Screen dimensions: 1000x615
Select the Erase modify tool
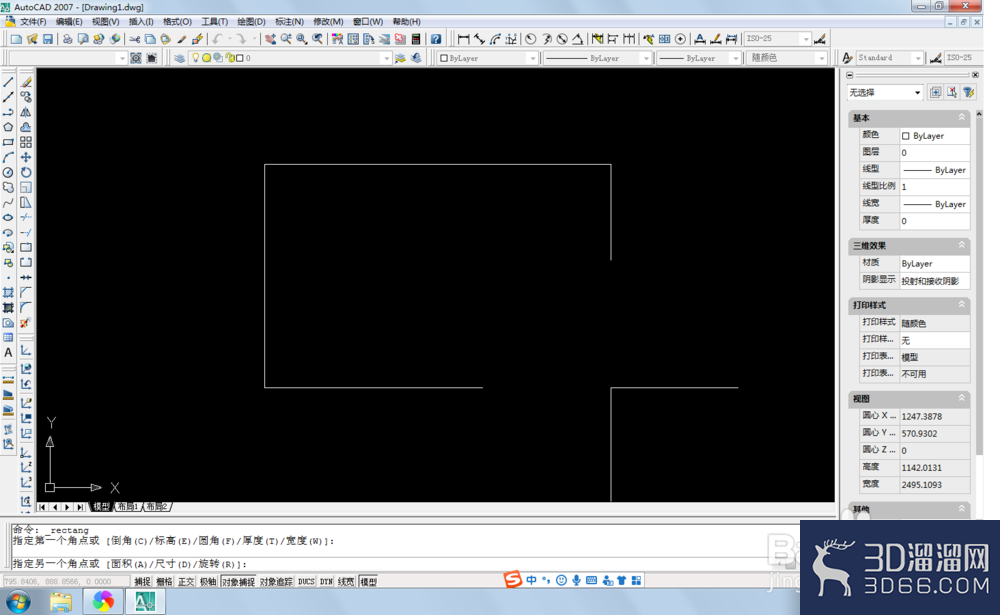click(x=26, y=82)
